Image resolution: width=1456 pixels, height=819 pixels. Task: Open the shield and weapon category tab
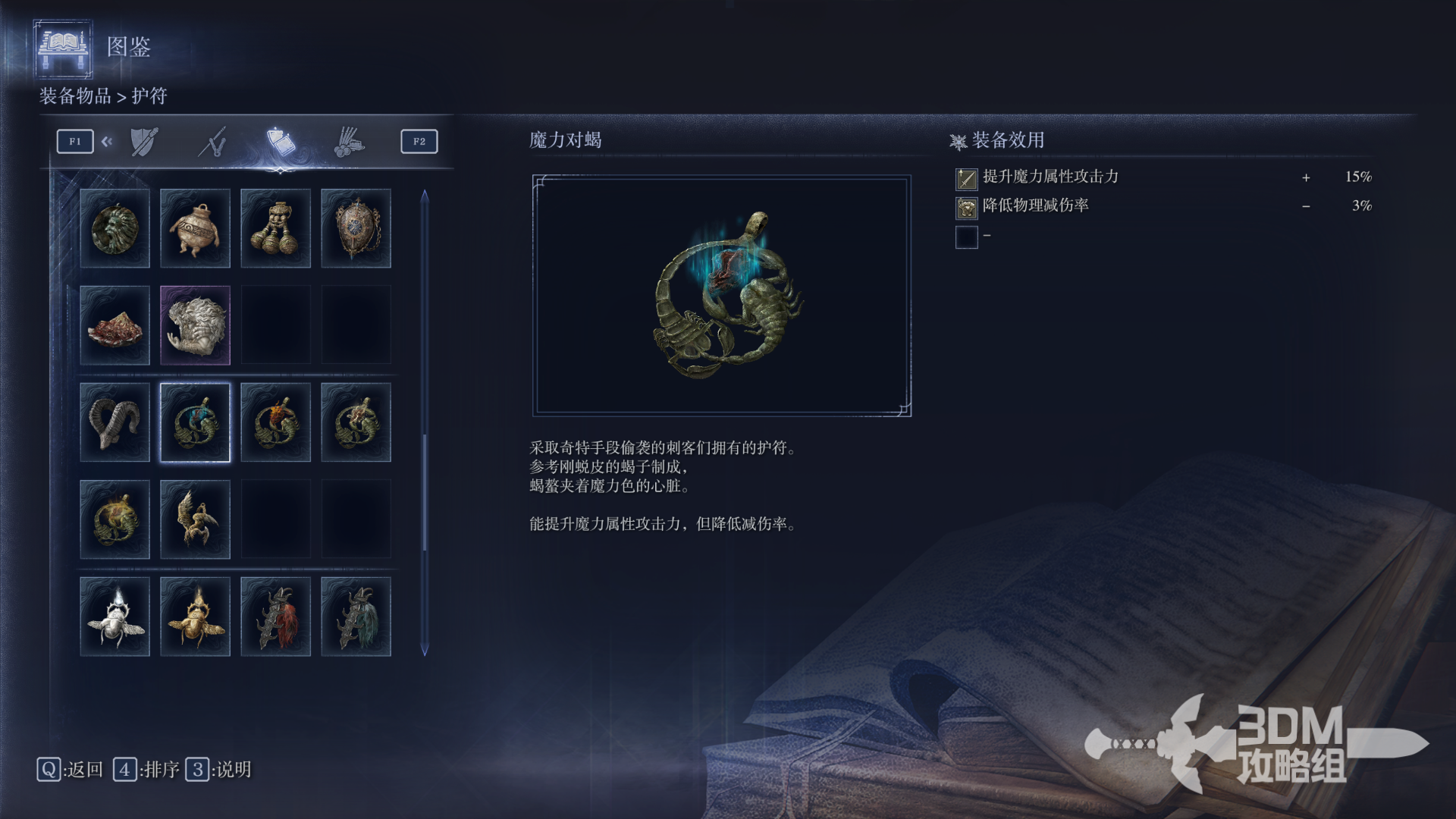coord(144,142)
